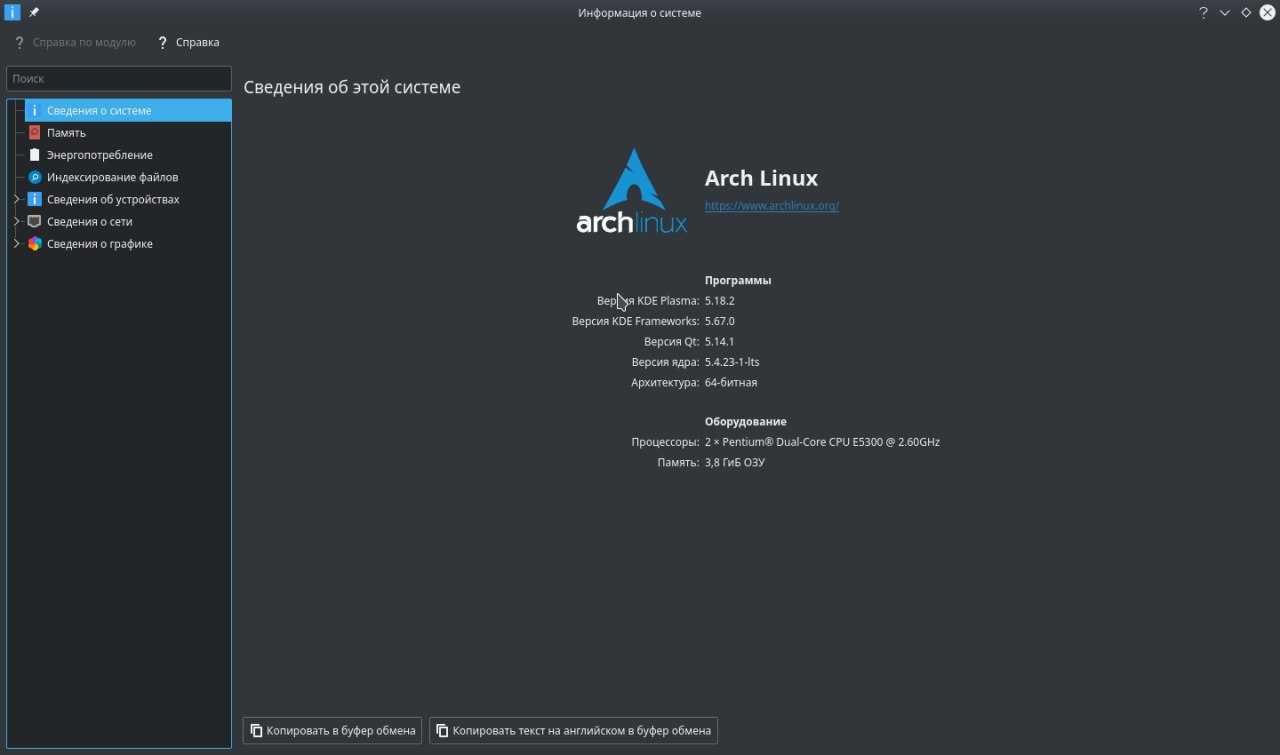Expand the "Сведения о графике" tree branch
This screenshot has height=755, width=1280.
coord(16,244)
